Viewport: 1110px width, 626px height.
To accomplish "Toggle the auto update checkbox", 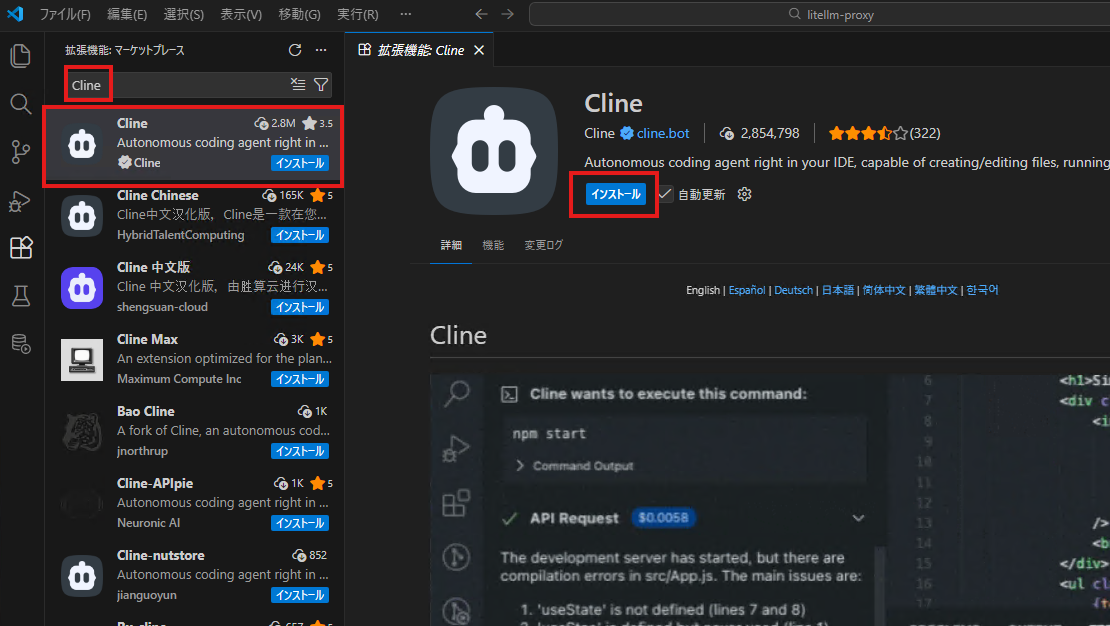I will click(x=665, y=194).
